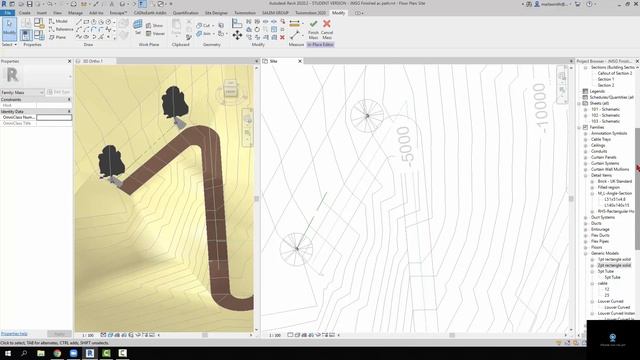Close the Site view tab
The width and height of the screenshot is (640, 360).
pos(300,61)
